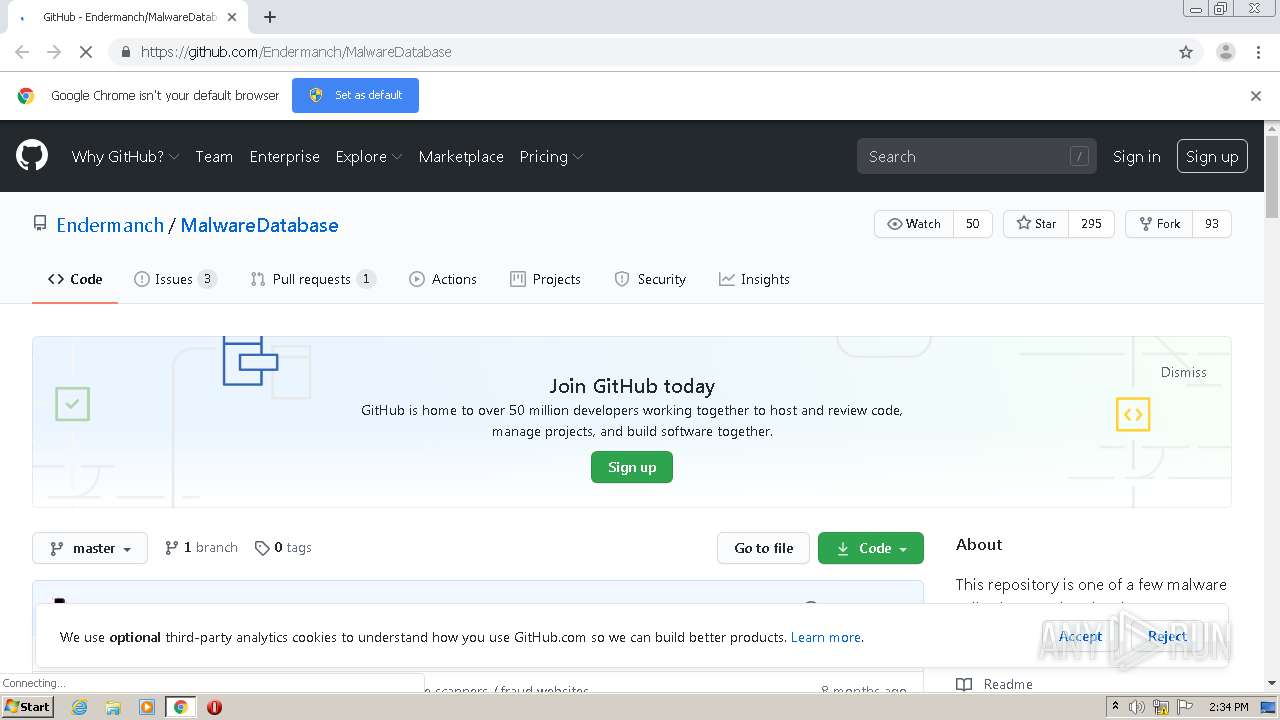Expand the green Code download dropdown
The height and width of the screenshot is (720, 1280).
pos(870,548)
